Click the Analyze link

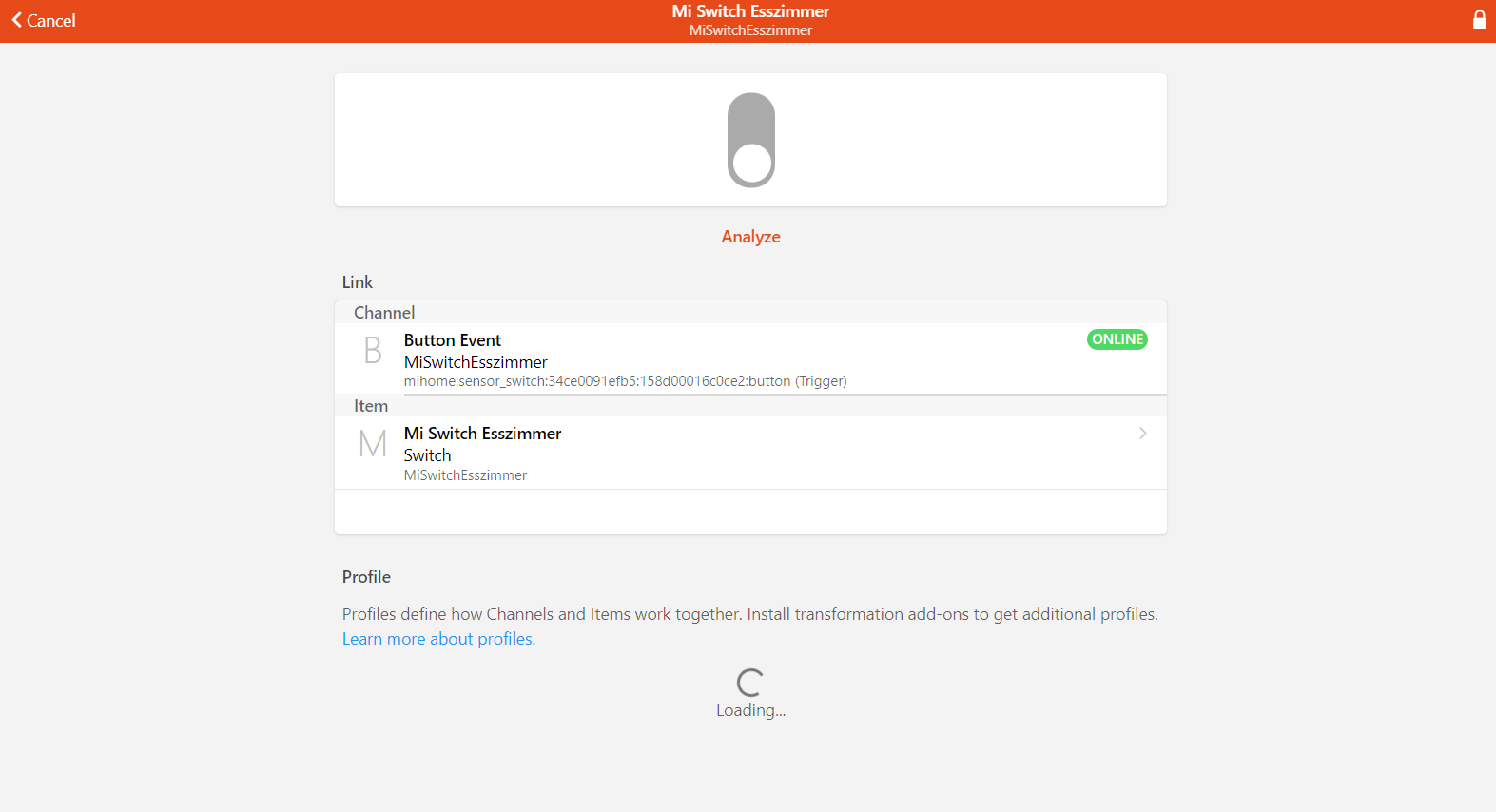coord(750,237)
